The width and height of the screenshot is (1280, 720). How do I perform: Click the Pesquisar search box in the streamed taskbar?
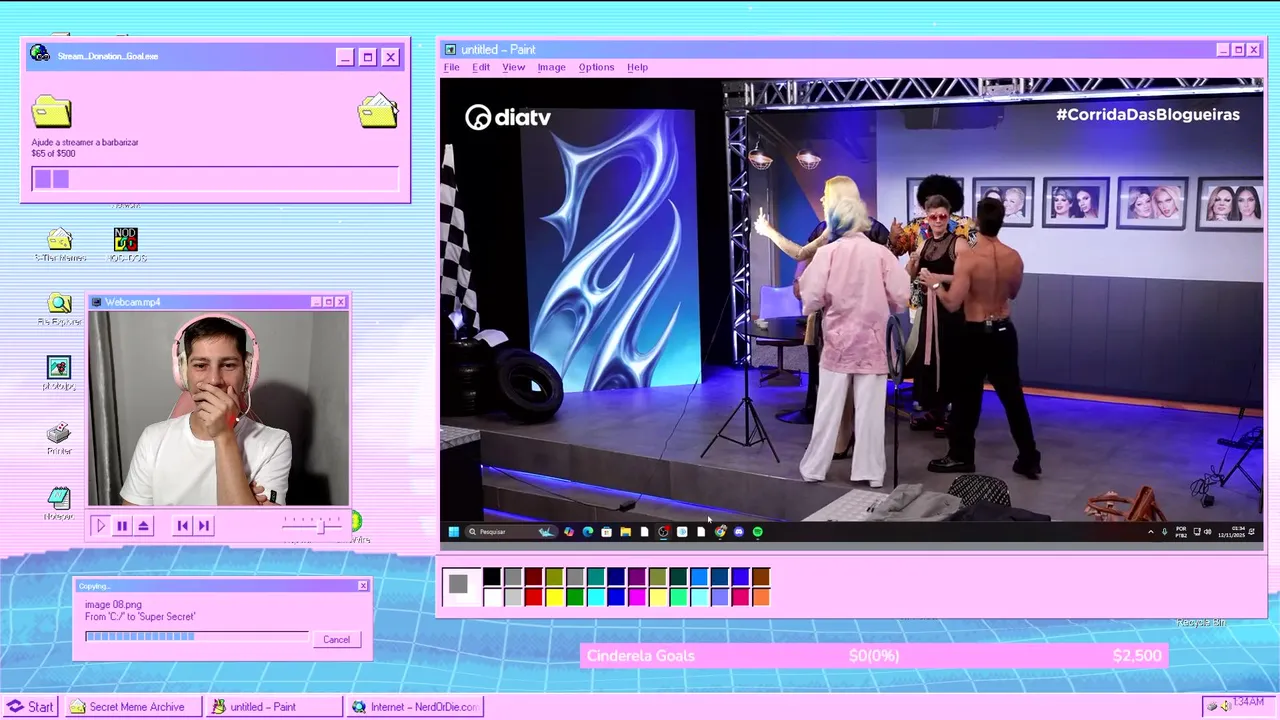512,532
